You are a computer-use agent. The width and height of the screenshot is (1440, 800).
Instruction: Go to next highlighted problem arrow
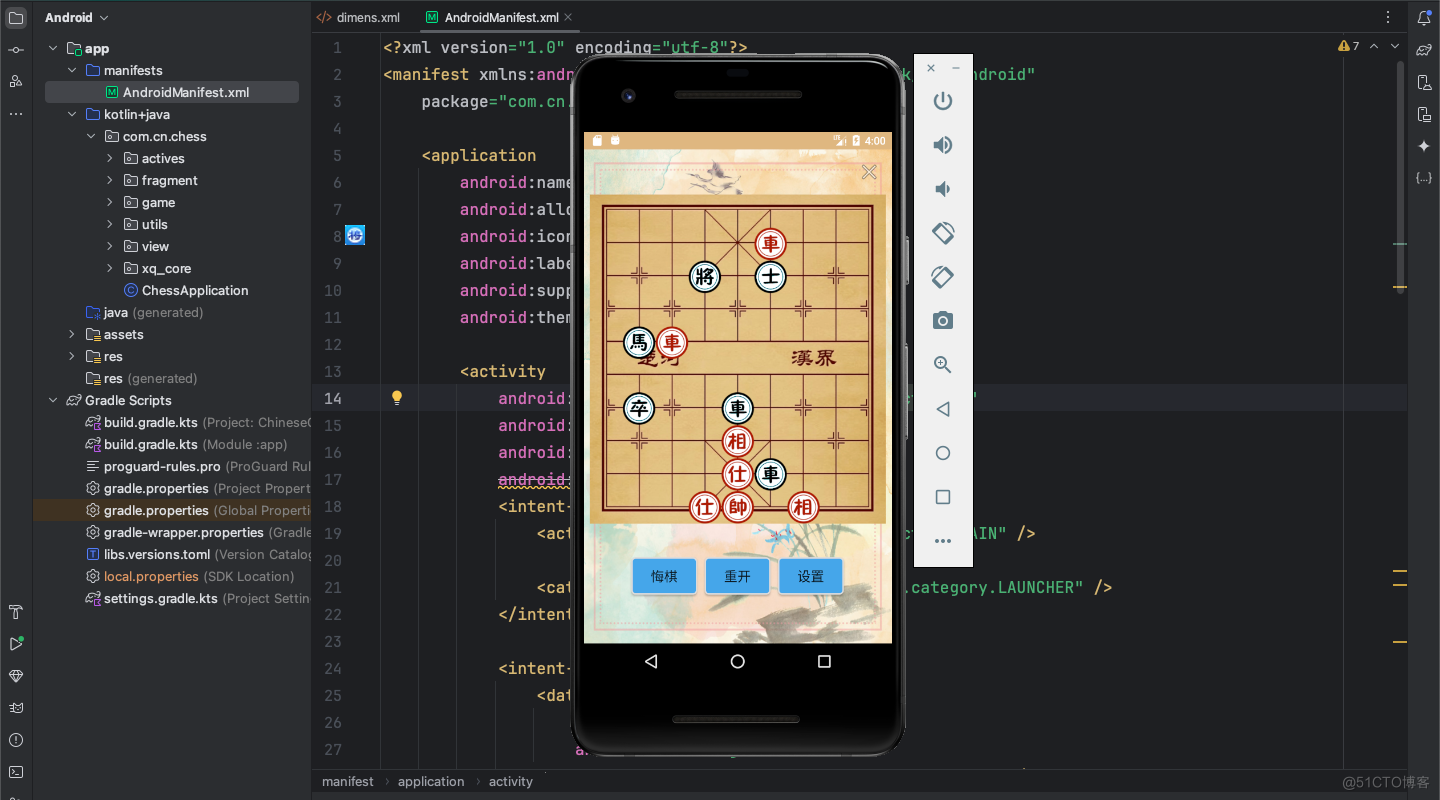1396,46
